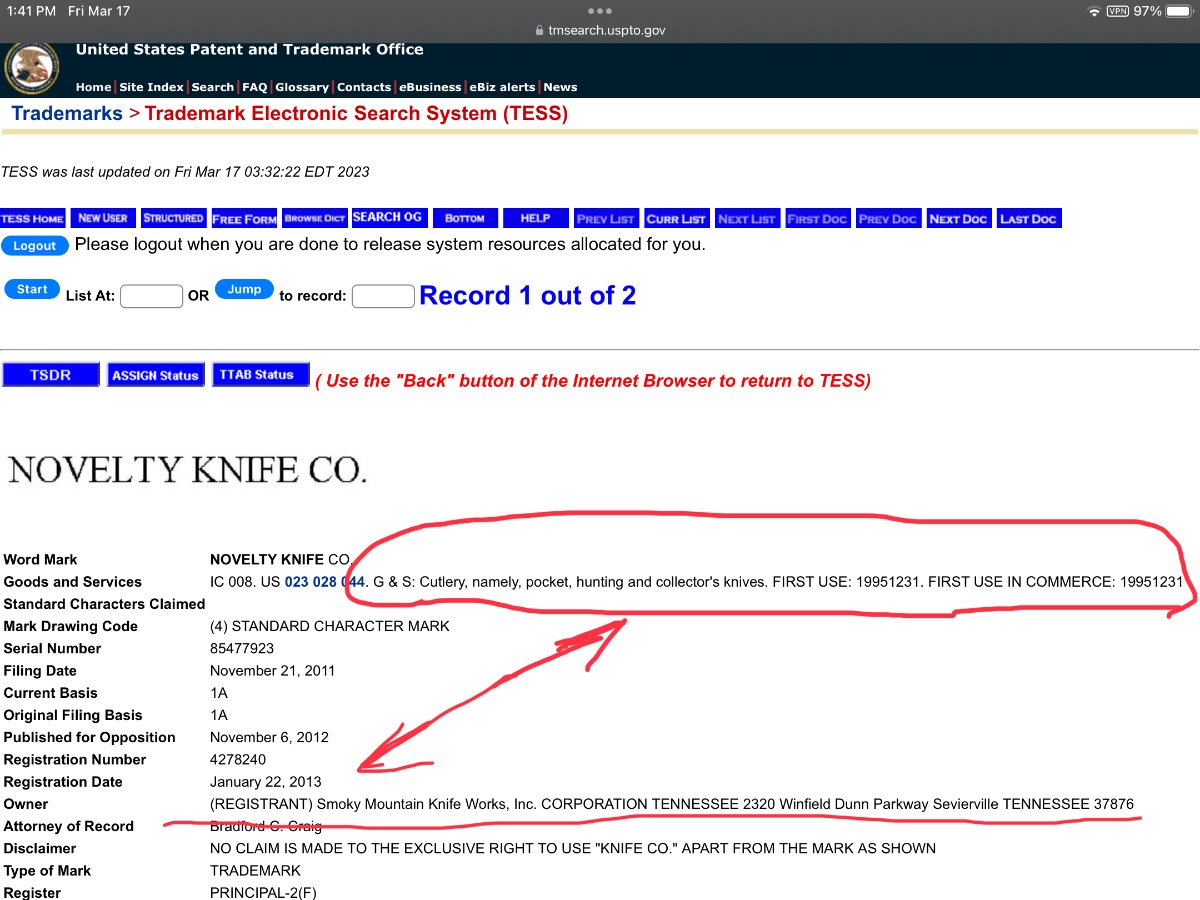Click the TRADEMARK type of mark value
Image resolution: width=1200 pixels, height=900 pixels.
tap(255, 871)
